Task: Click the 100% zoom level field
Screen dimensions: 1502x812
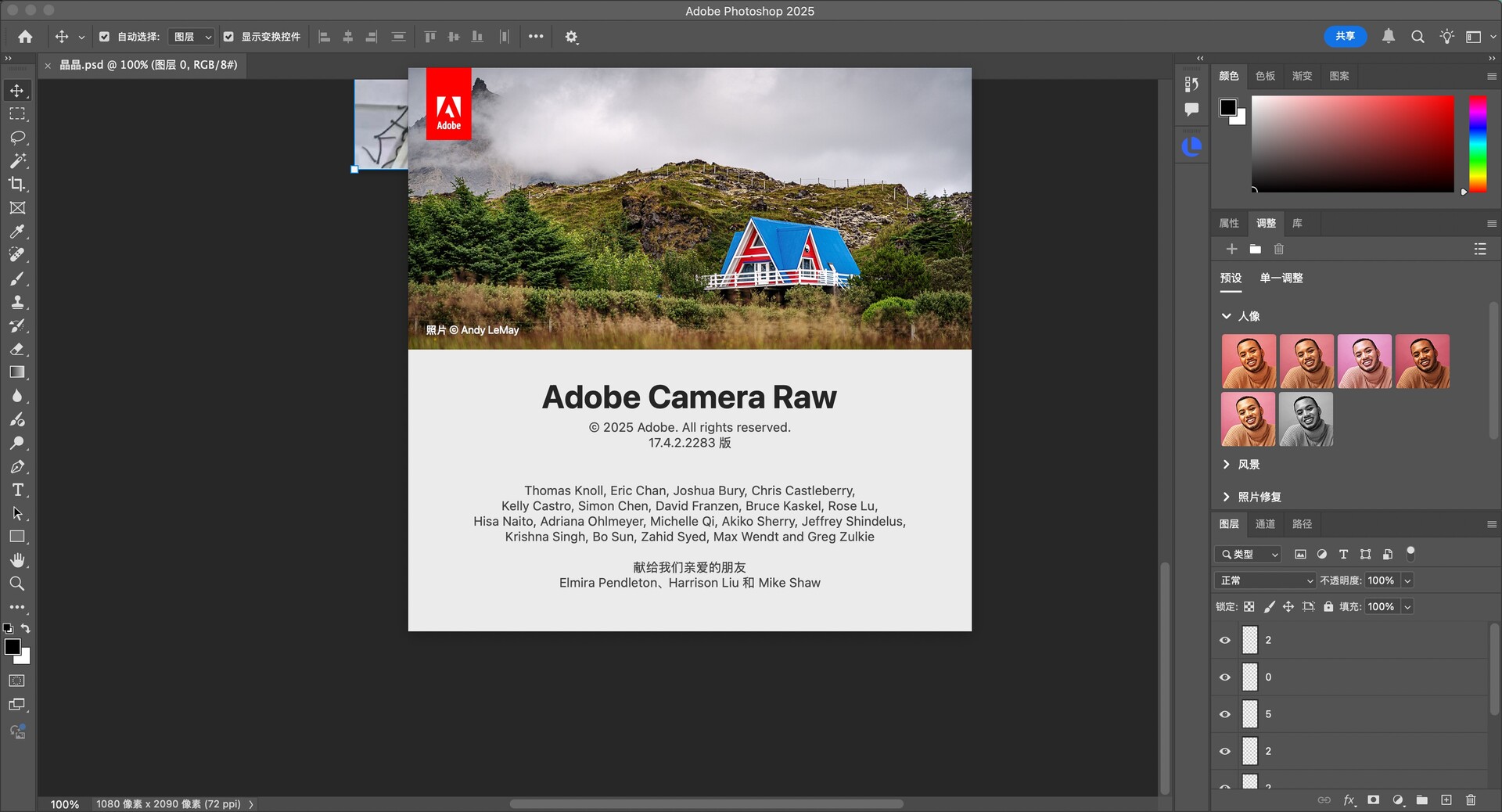Action: (x=65, y=804)
